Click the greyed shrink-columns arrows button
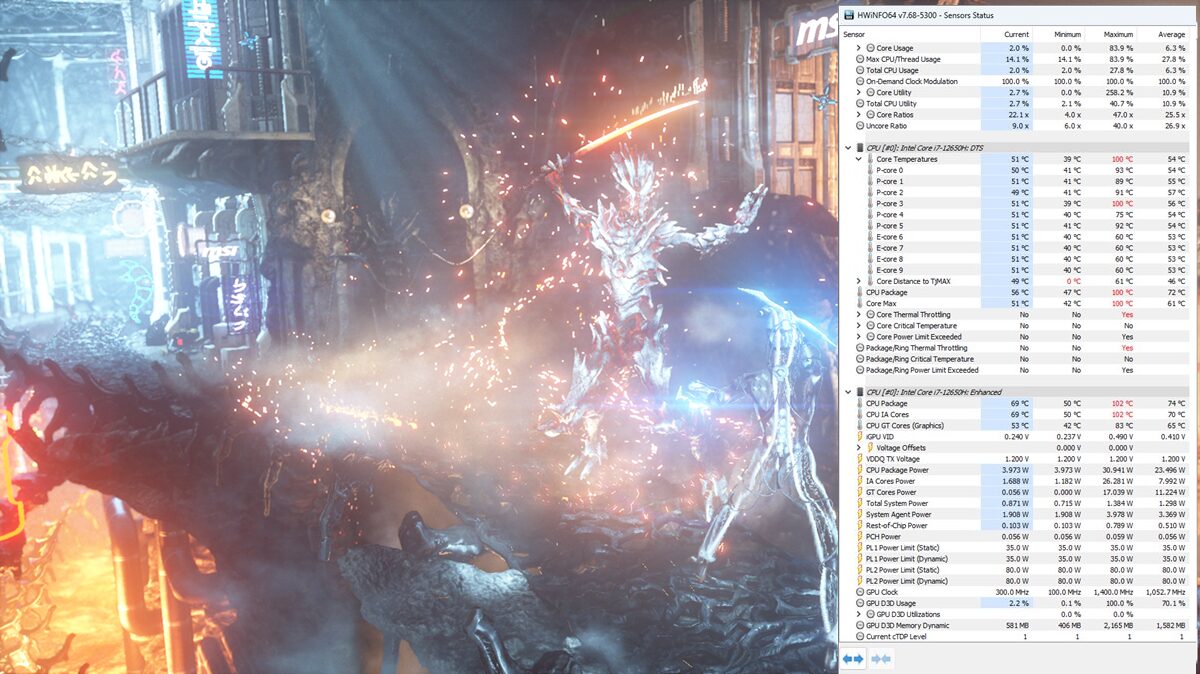The width and height of the screenshot is (1200, 674). pos(881,658)
